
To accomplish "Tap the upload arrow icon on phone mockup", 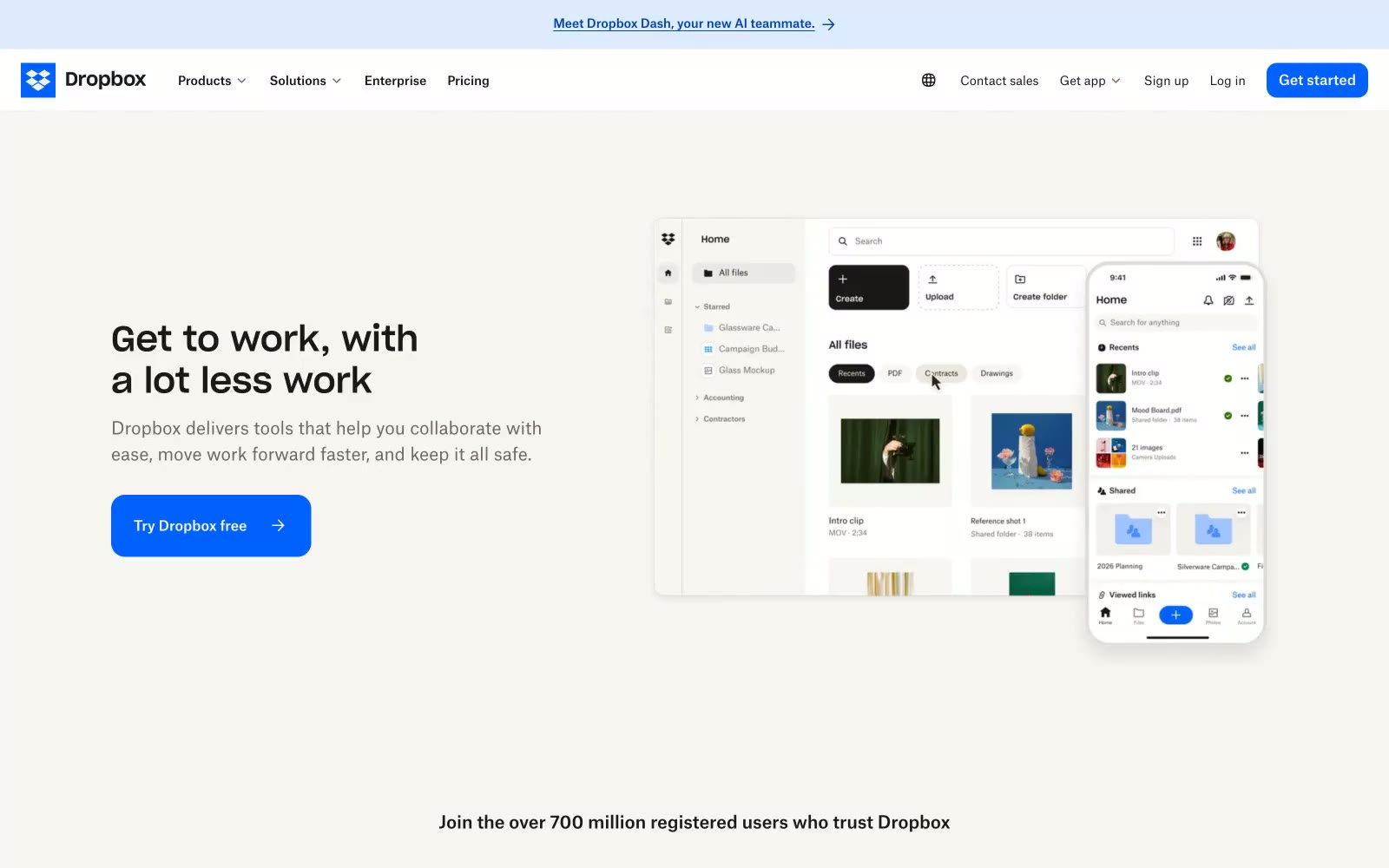I will (x=1249, y=300).
